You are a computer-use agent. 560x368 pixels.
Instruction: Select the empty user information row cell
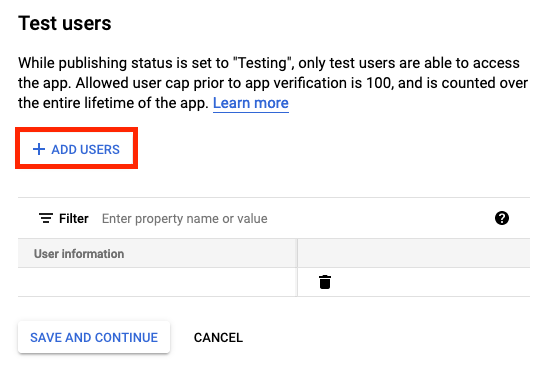pyautogui.click(x=158, y=282)
